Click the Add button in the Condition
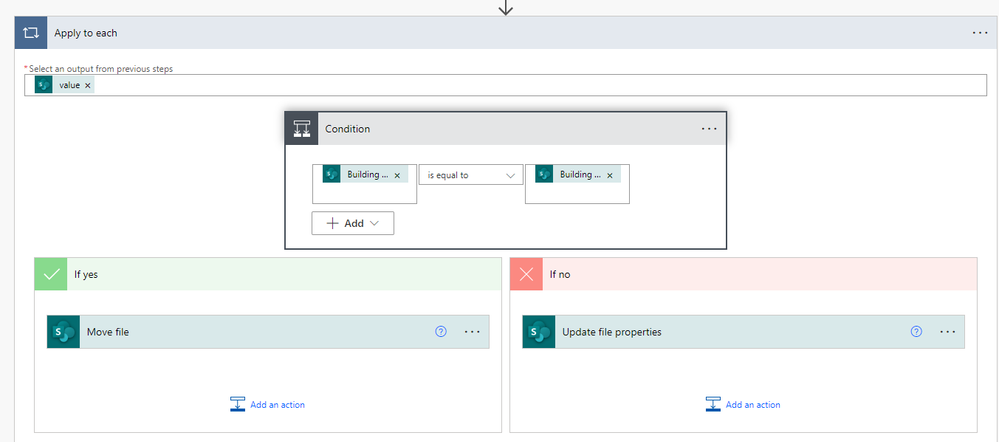 click(x=353, y=223)
